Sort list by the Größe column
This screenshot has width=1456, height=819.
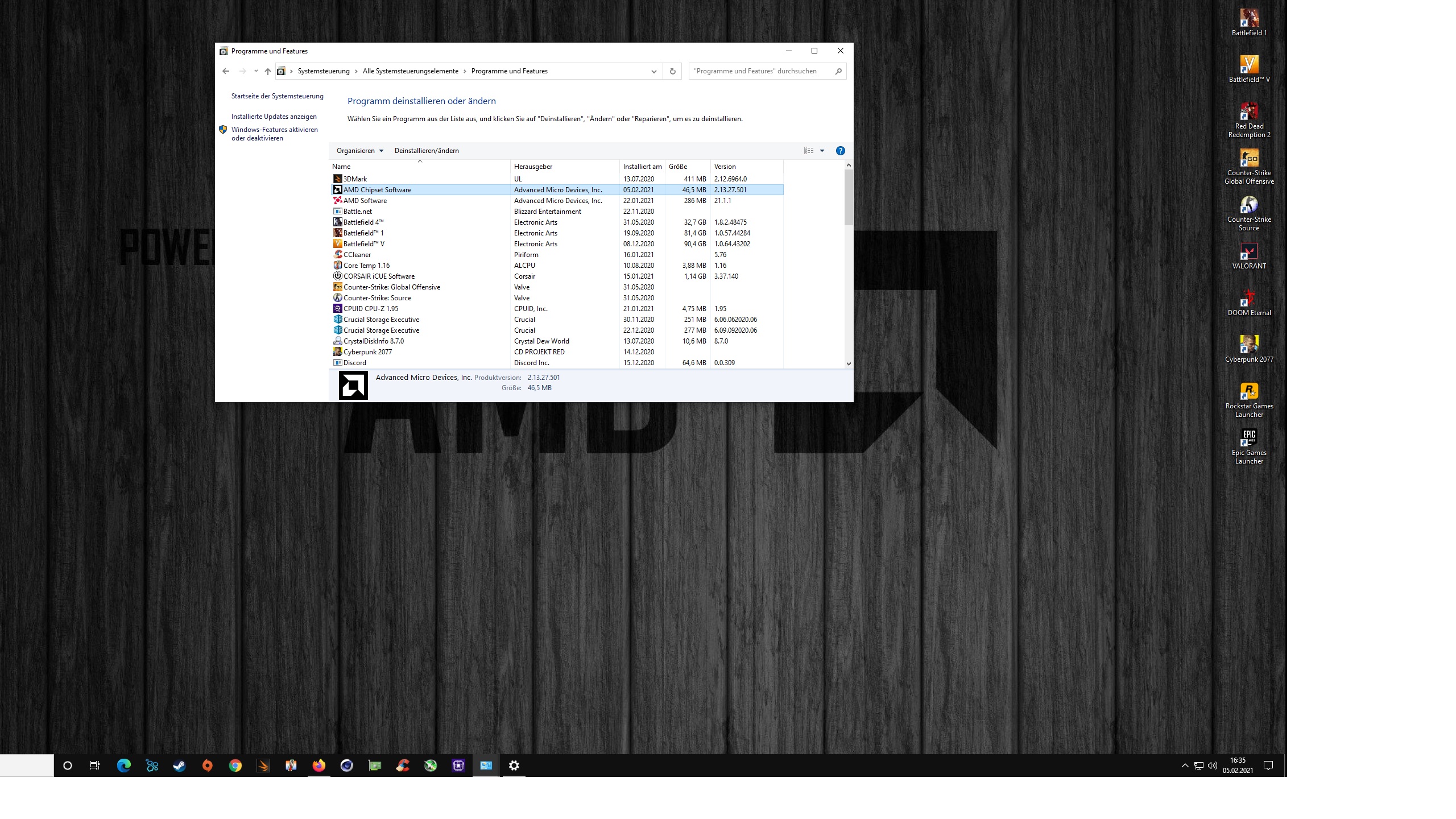click(688, 167)
